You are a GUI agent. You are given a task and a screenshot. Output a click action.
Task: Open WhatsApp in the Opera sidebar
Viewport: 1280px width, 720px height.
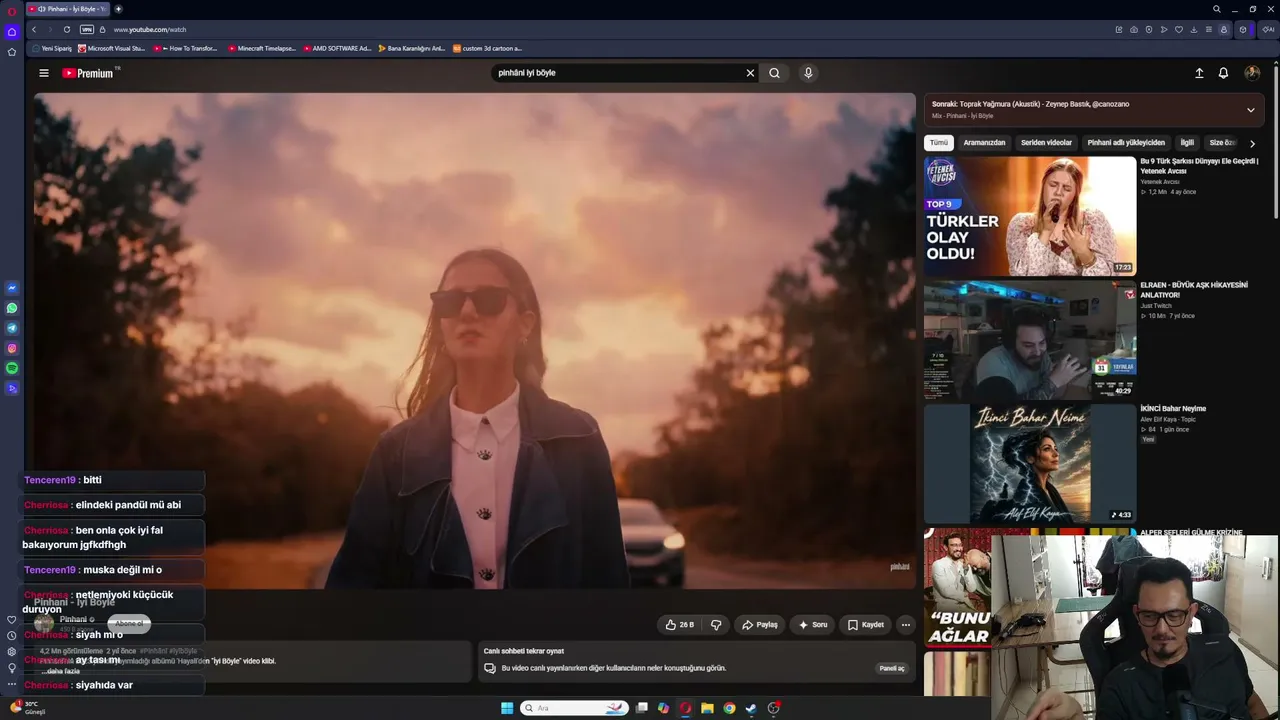pyautogui.click(x=12, y=308)
